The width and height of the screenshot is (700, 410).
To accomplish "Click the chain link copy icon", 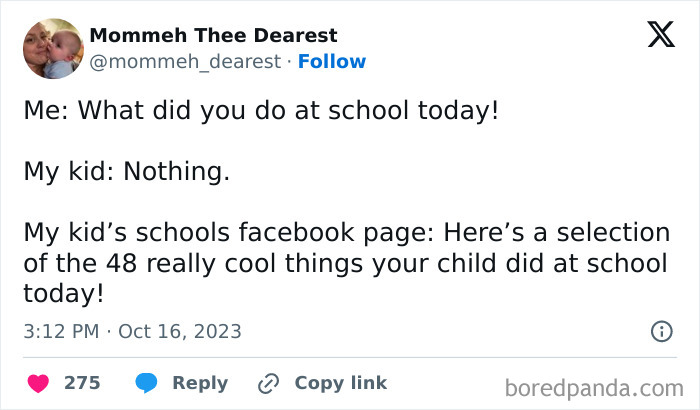I will click(x=267, y=383).
